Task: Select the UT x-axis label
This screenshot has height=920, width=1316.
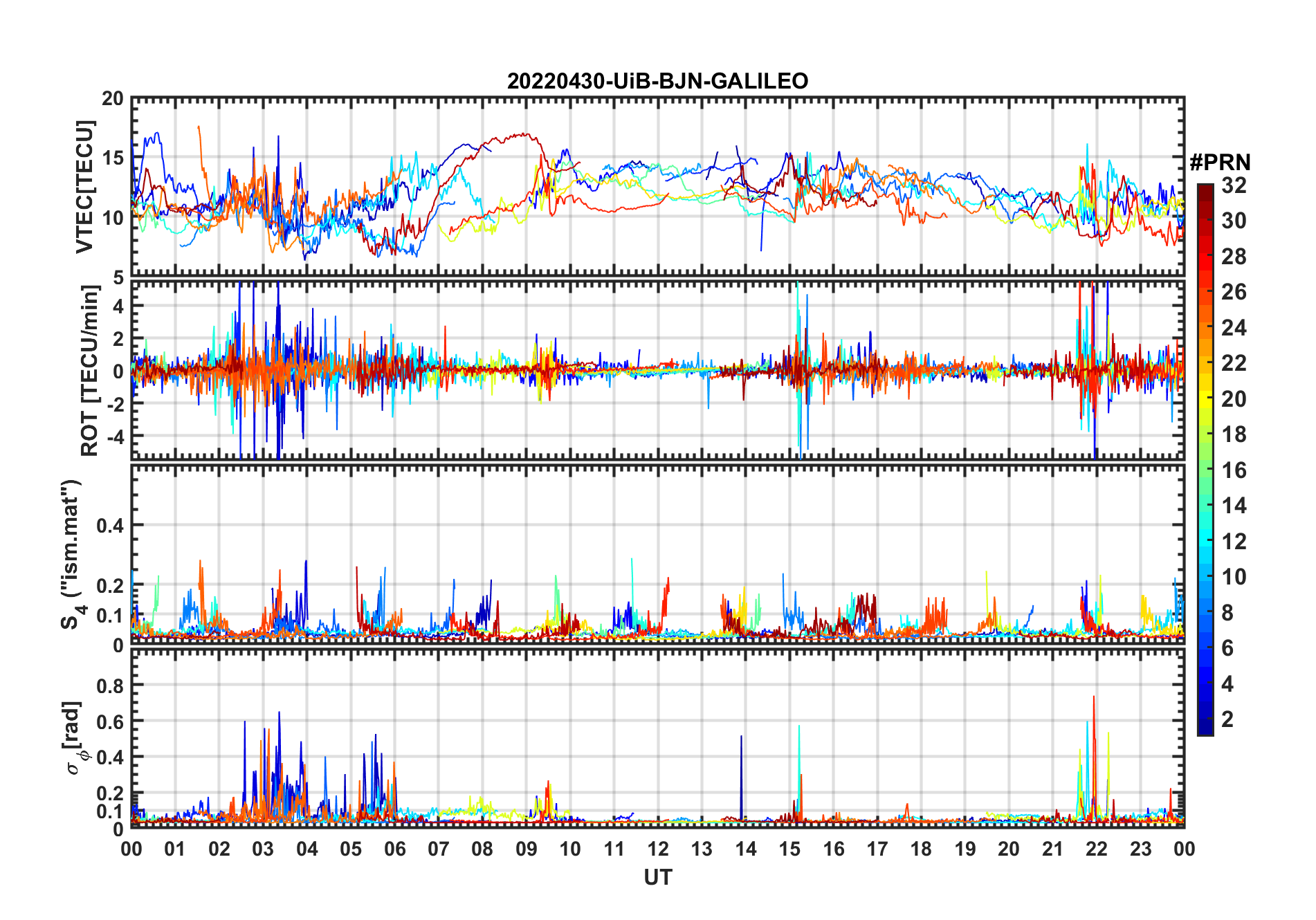Action: pyautogui.click(x=657, y=878)
